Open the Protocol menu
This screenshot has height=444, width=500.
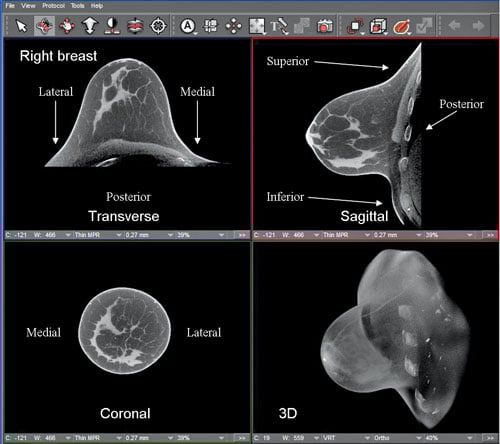click(x=53, y=6)
